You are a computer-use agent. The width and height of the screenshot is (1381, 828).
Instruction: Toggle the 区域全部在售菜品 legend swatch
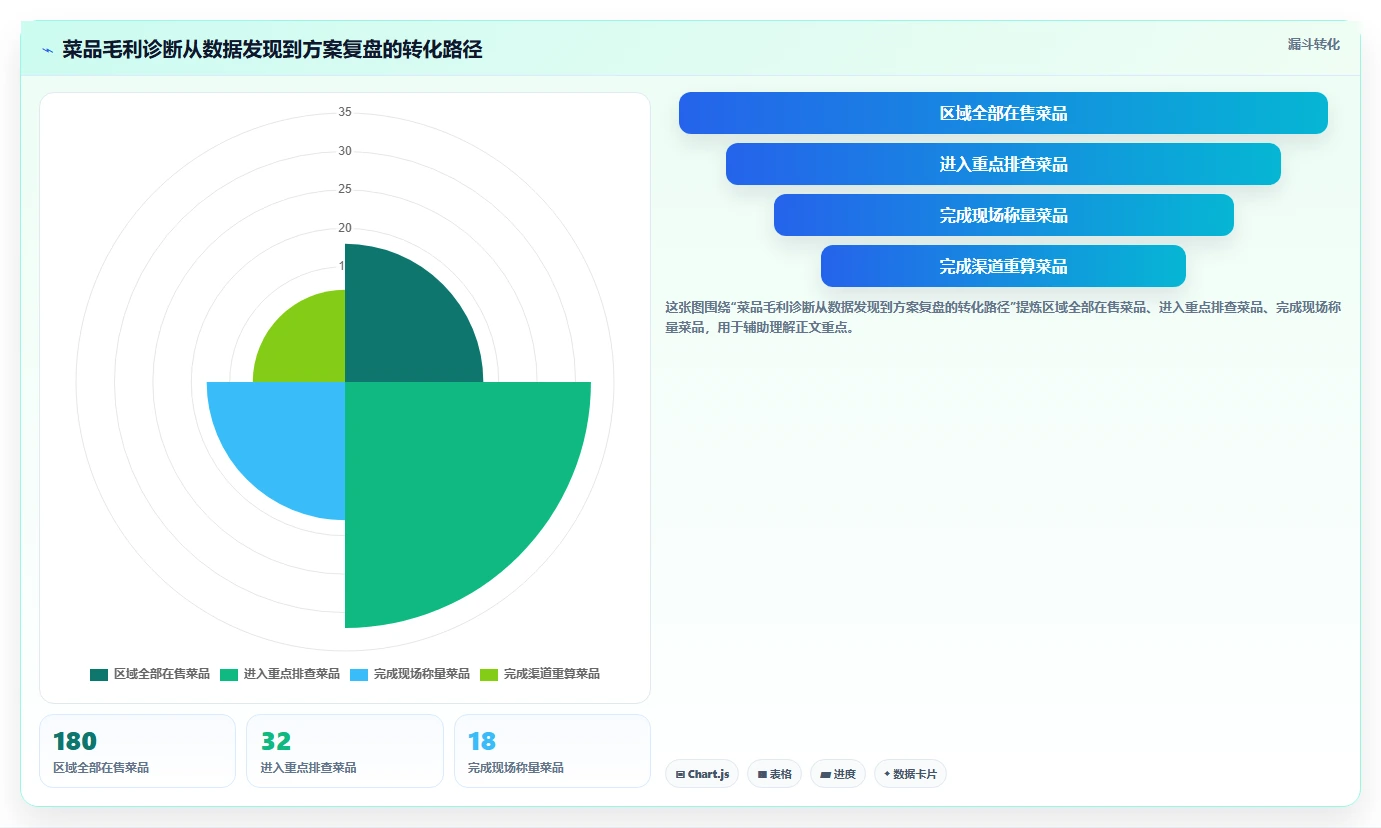point(98,674)
